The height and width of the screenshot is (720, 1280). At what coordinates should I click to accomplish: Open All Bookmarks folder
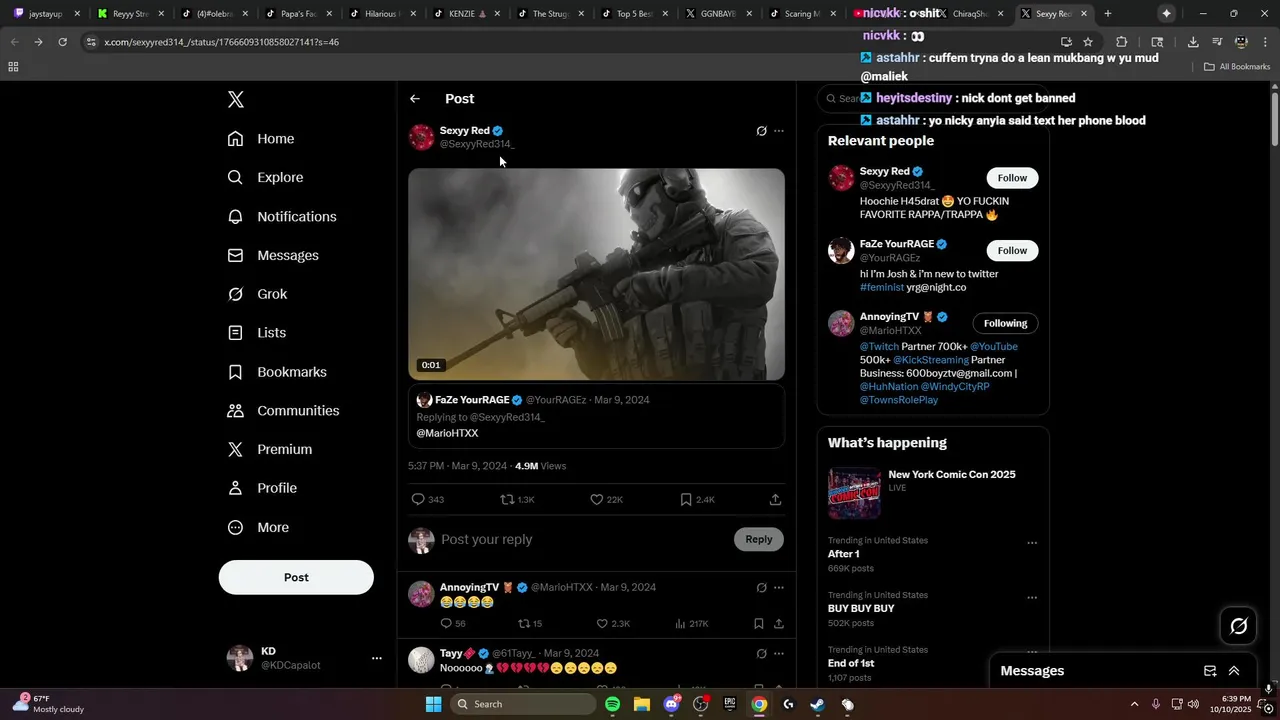point(1237,67)
